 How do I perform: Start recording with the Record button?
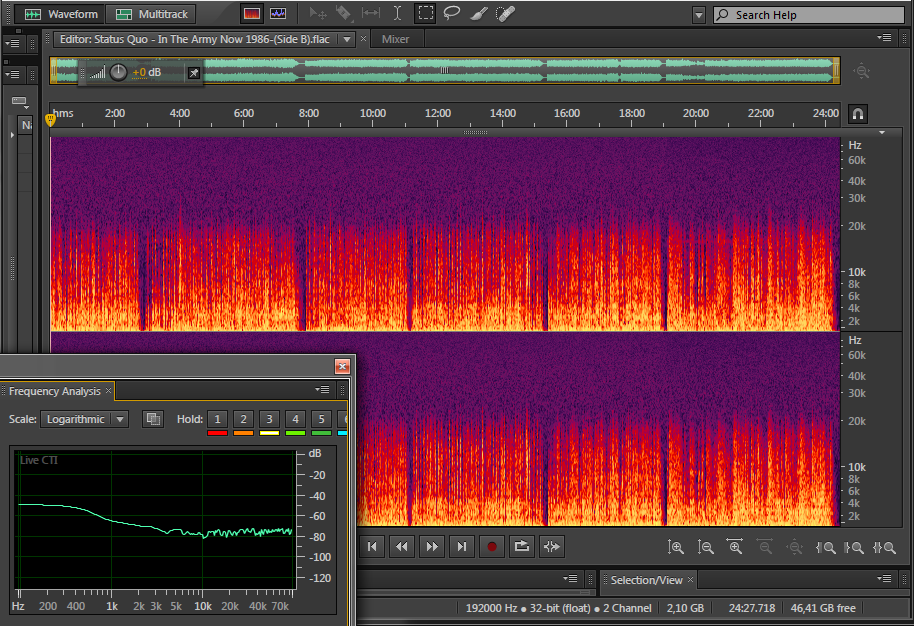[491, 547]
